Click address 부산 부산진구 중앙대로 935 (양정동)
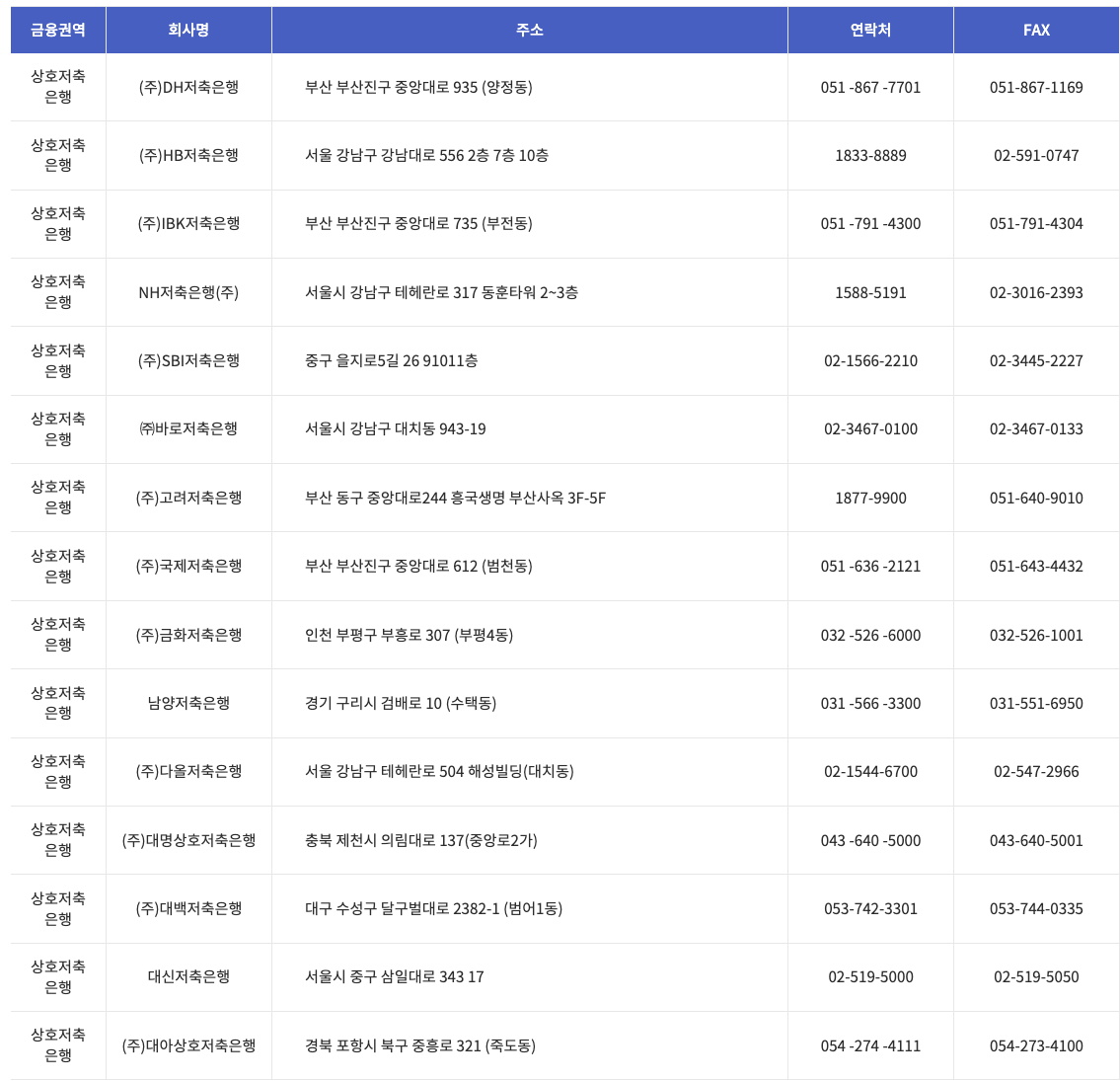 coord(418,87)
